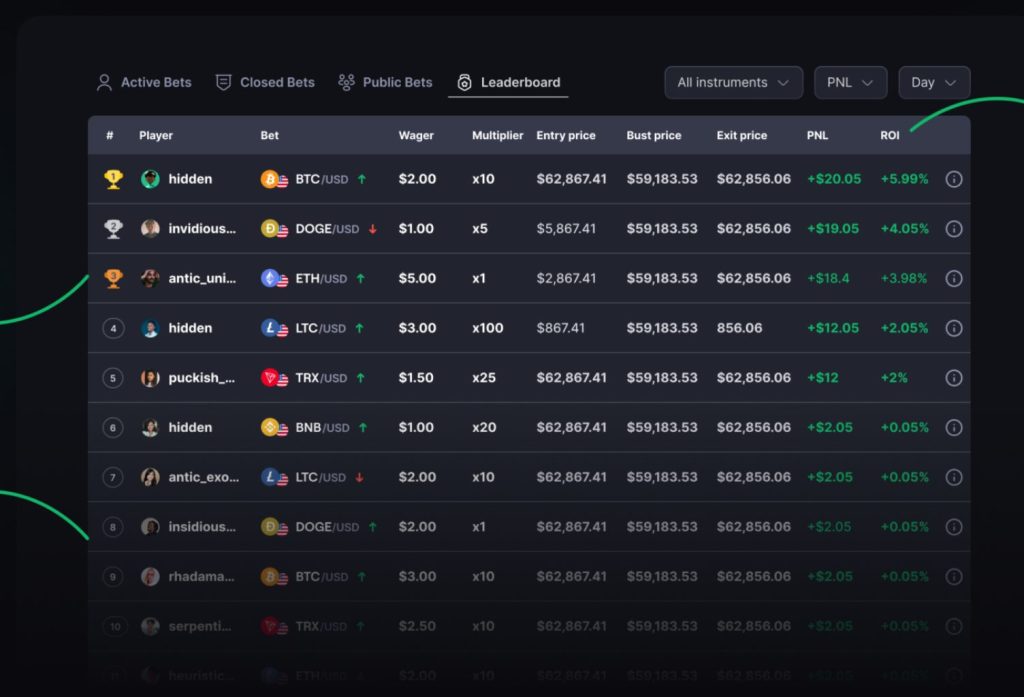The image size is (1024, 697).
Task: Open the invidious... player name
Action: pos(202,229)
